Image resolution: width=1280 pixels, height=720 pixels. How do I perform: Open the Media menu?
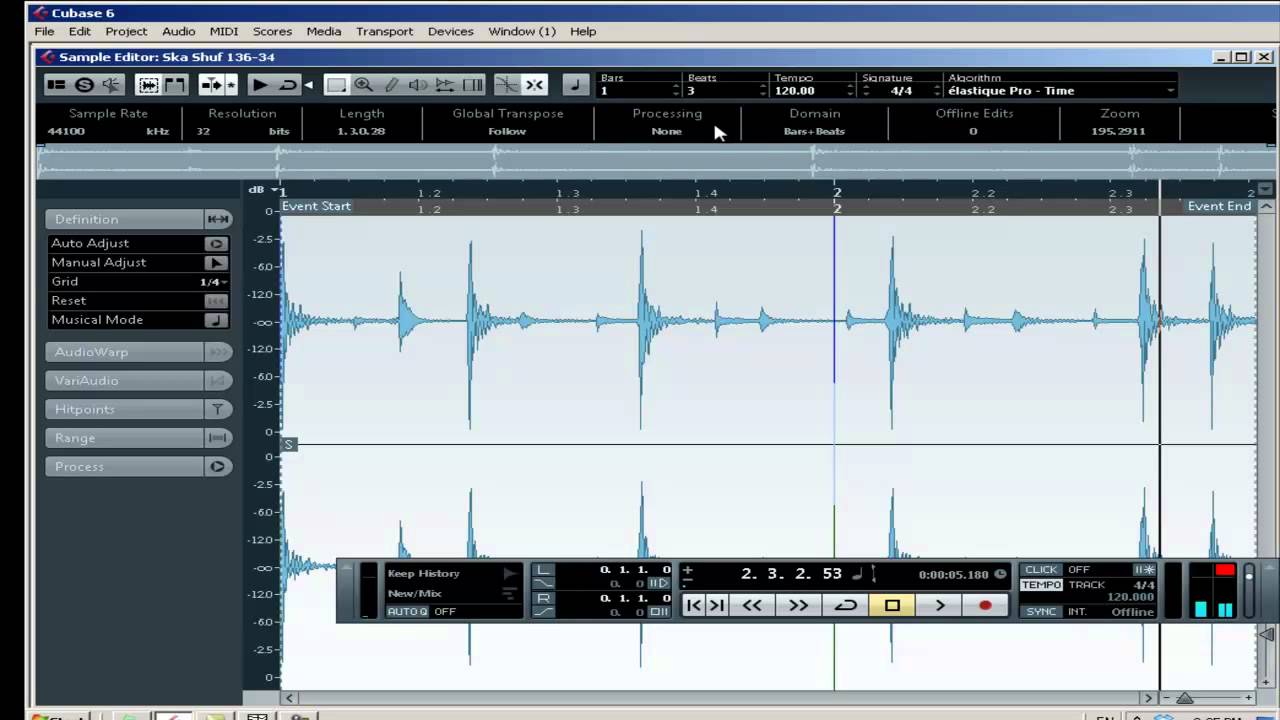323,31
